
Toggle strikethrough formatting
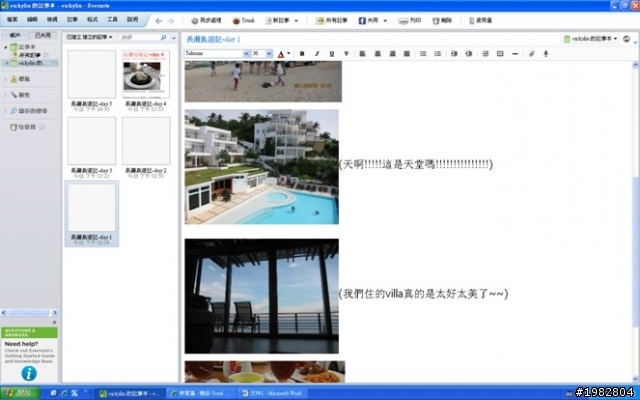346,54
